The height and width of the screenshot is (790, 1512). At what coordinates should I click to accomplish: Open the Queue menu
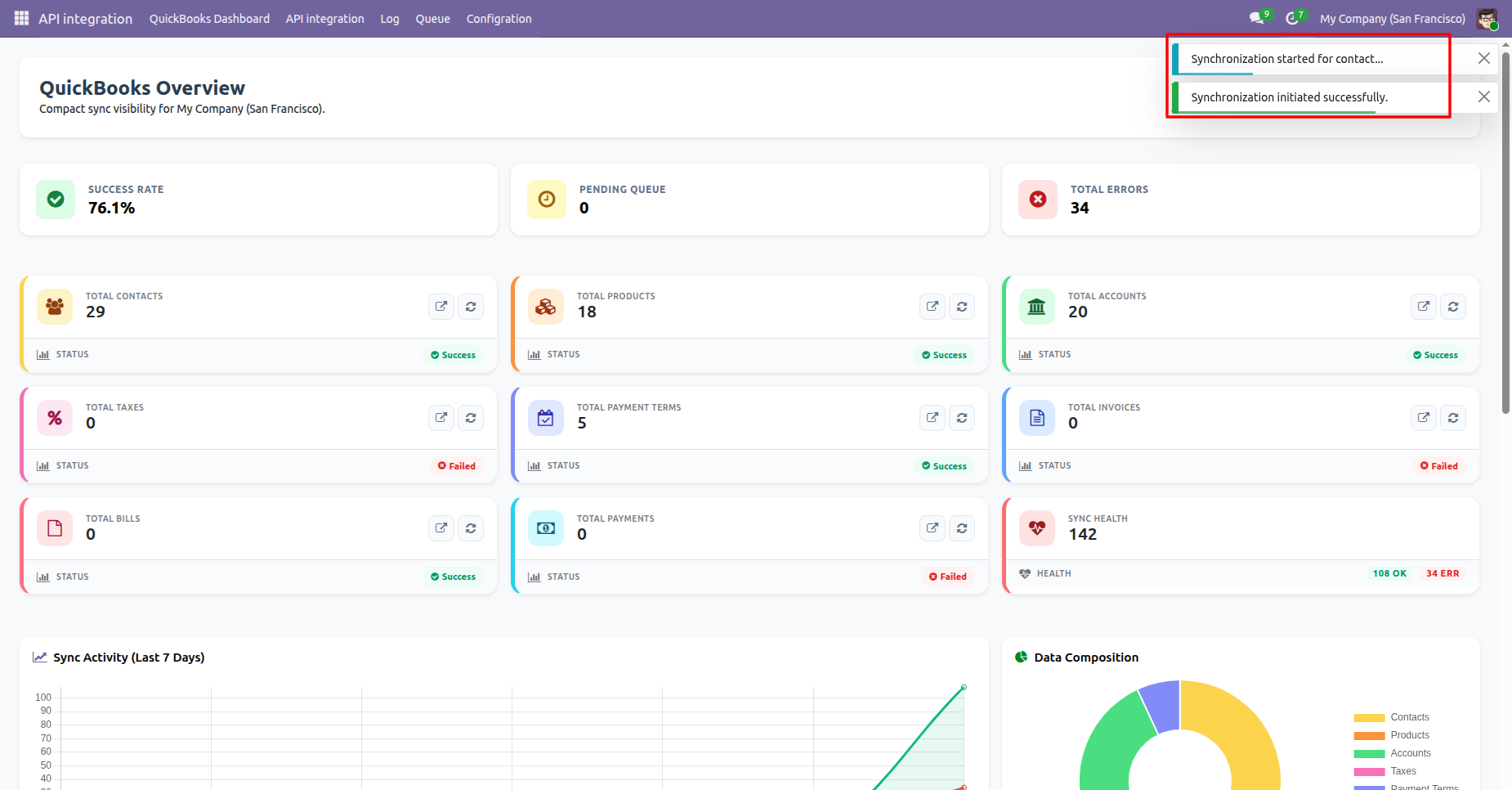(x=433, y=19)
